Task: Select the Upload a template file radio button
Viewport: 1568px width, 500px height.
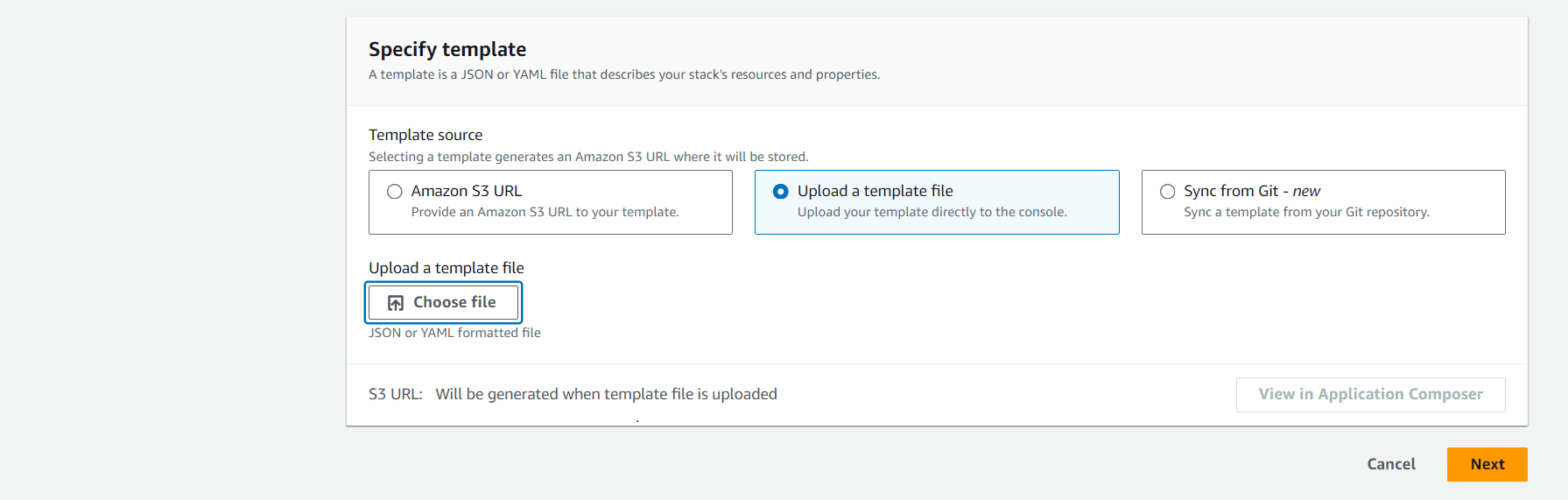Action: pos(781,192)
